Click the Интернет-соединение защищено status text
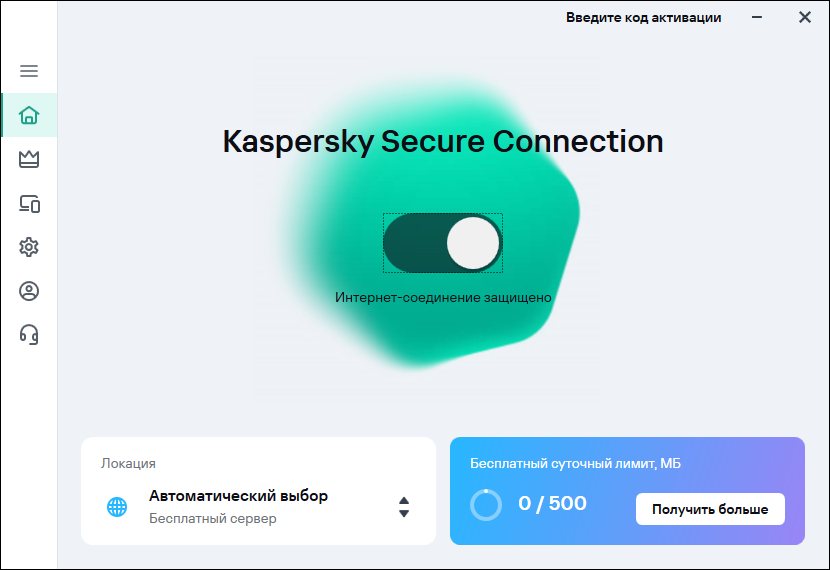Image resolution: width=830 pixels, height=570 pixels. tap(443, 297)
